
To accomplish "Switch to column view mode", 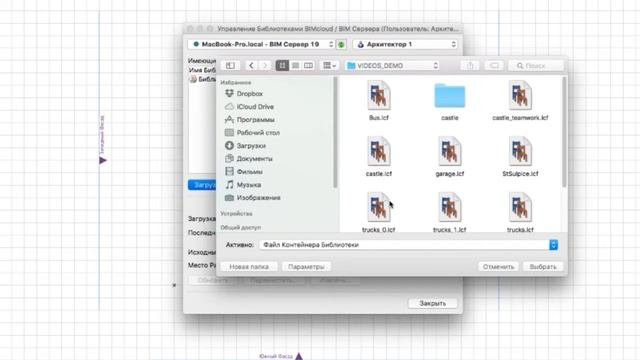I will (x=308, y=65).
